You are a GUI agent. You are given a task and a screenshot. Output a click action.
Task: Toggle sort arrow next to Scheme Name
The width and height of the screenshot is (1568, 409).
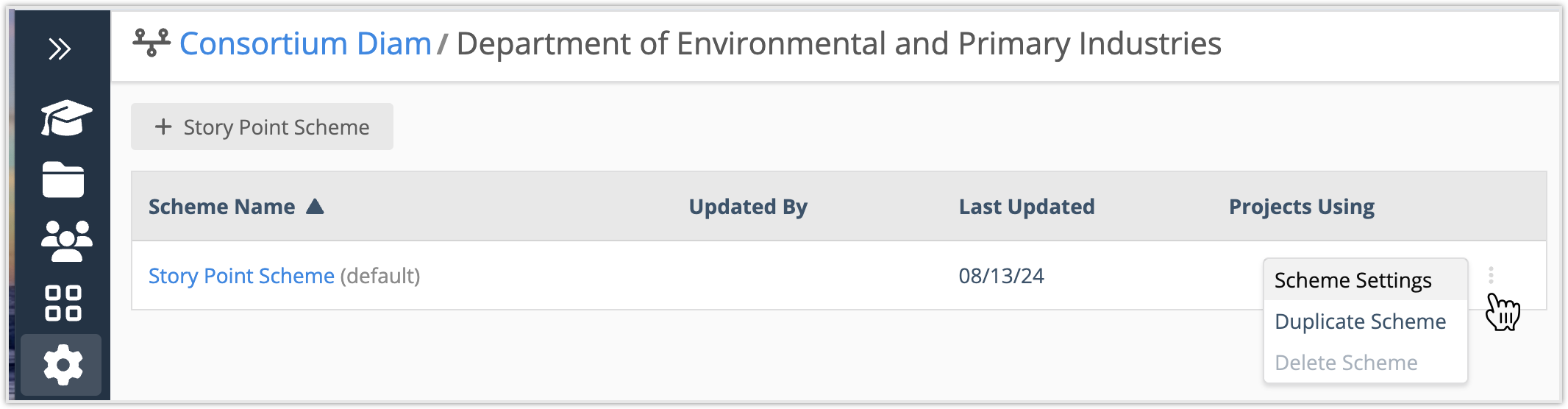pyautogui.click(x=315, y=207)
